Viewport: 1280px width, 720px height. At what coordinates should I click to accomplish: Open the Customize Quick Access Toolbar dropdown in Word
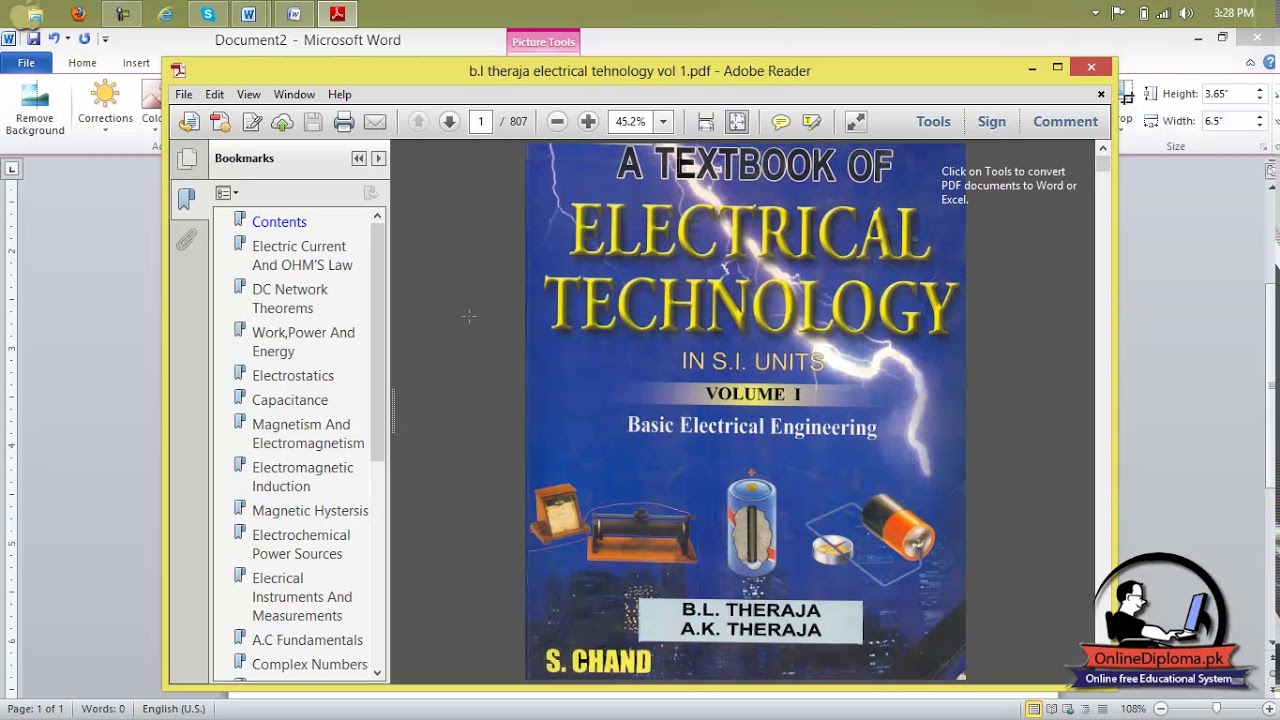[105, 40]
